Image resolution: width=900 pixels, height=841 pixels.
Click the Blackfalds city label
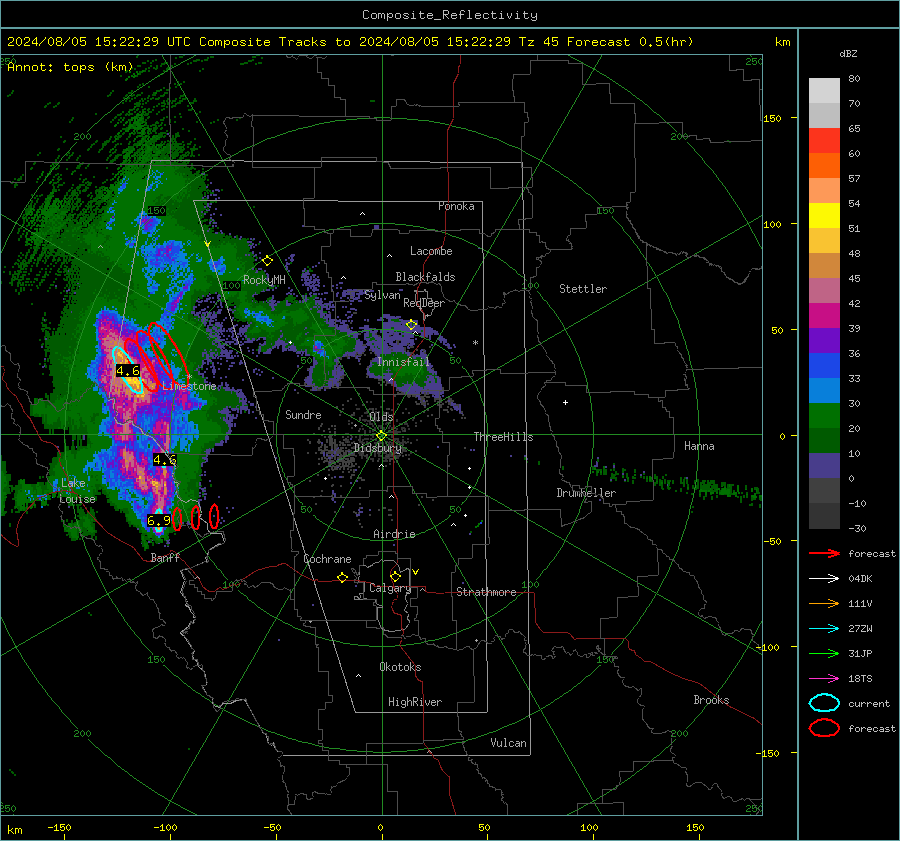click(x=425, y=277)
